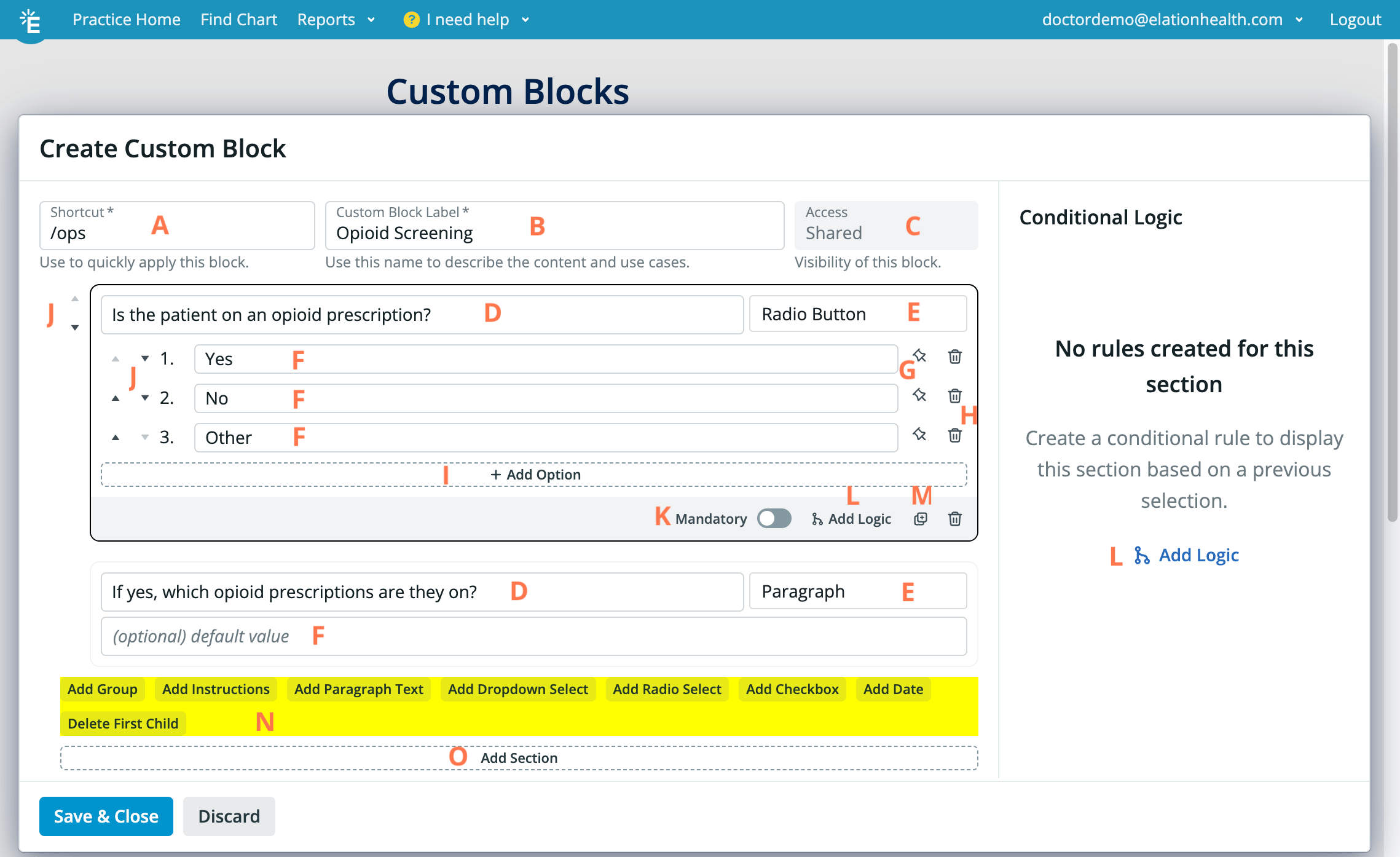Toggle the Mandatory switch

click(x=774, y=519)
